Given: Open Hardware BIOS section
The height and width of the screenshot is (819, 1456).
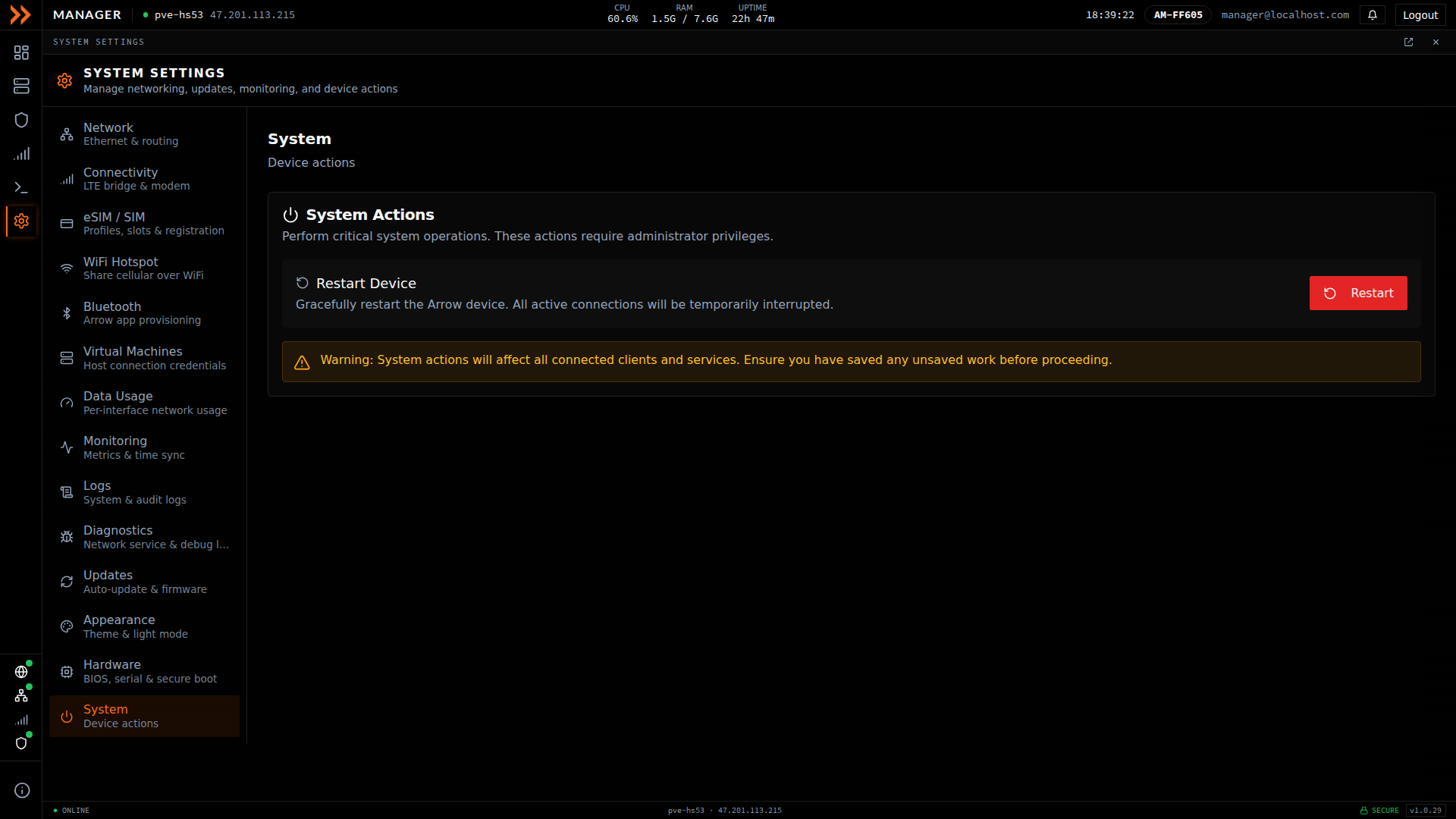Looking at the screenshot, I should coord(144,671).
